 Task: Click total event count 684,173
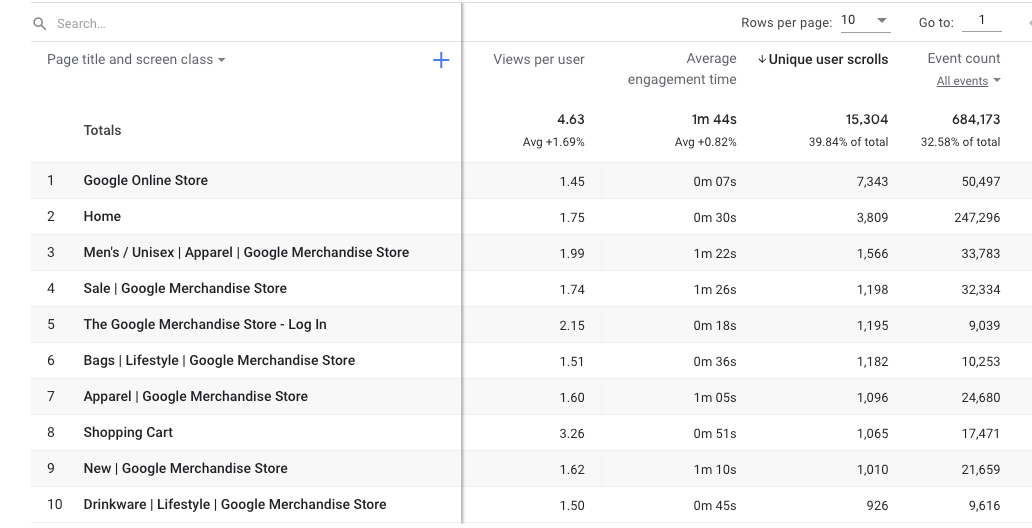tap(976, 120)
